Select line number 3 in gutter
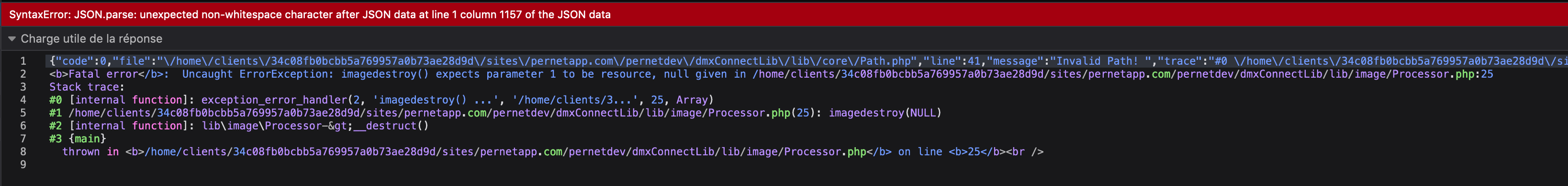Viewport: 1568px width, 186px height. (x=23, y=87)
